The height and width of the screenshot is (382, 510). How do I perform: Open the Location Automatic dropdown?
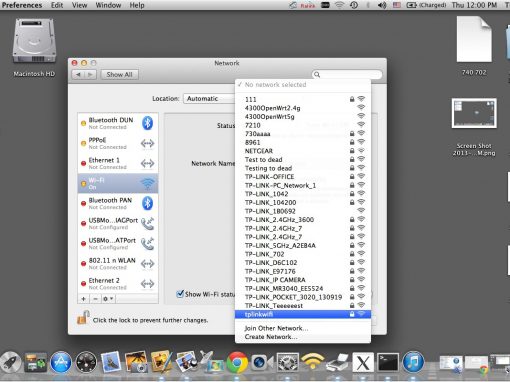[209, 99]
